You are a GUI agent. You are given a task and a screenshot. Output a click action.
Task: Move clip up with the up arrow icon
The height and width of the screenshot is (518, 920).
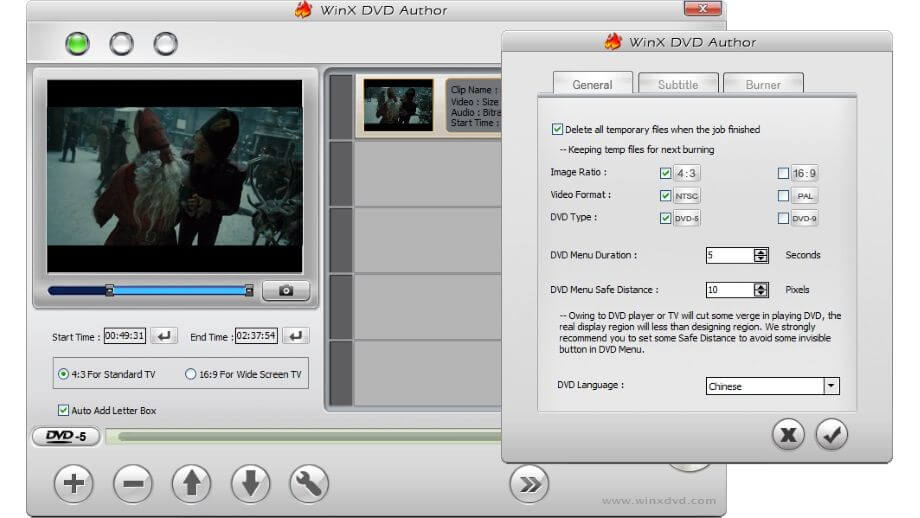tap(191, 484)
